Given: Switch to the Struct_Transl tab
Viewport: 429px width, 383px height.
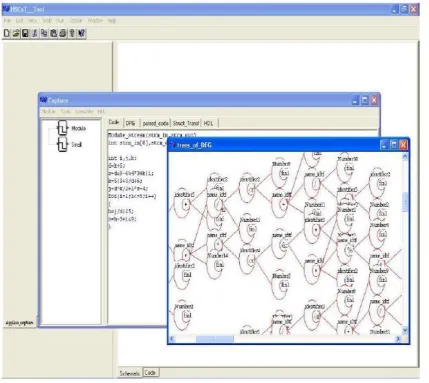Looking at the screenshot, I should click(186, 123).
